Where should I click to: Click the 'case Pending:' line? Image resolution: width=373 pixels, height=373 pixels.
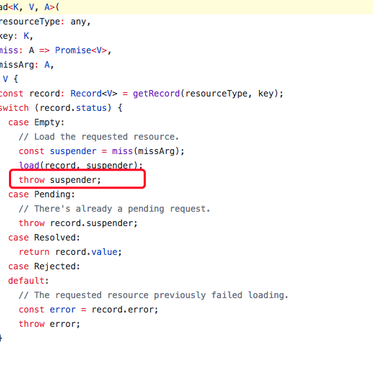coord(41,194)
